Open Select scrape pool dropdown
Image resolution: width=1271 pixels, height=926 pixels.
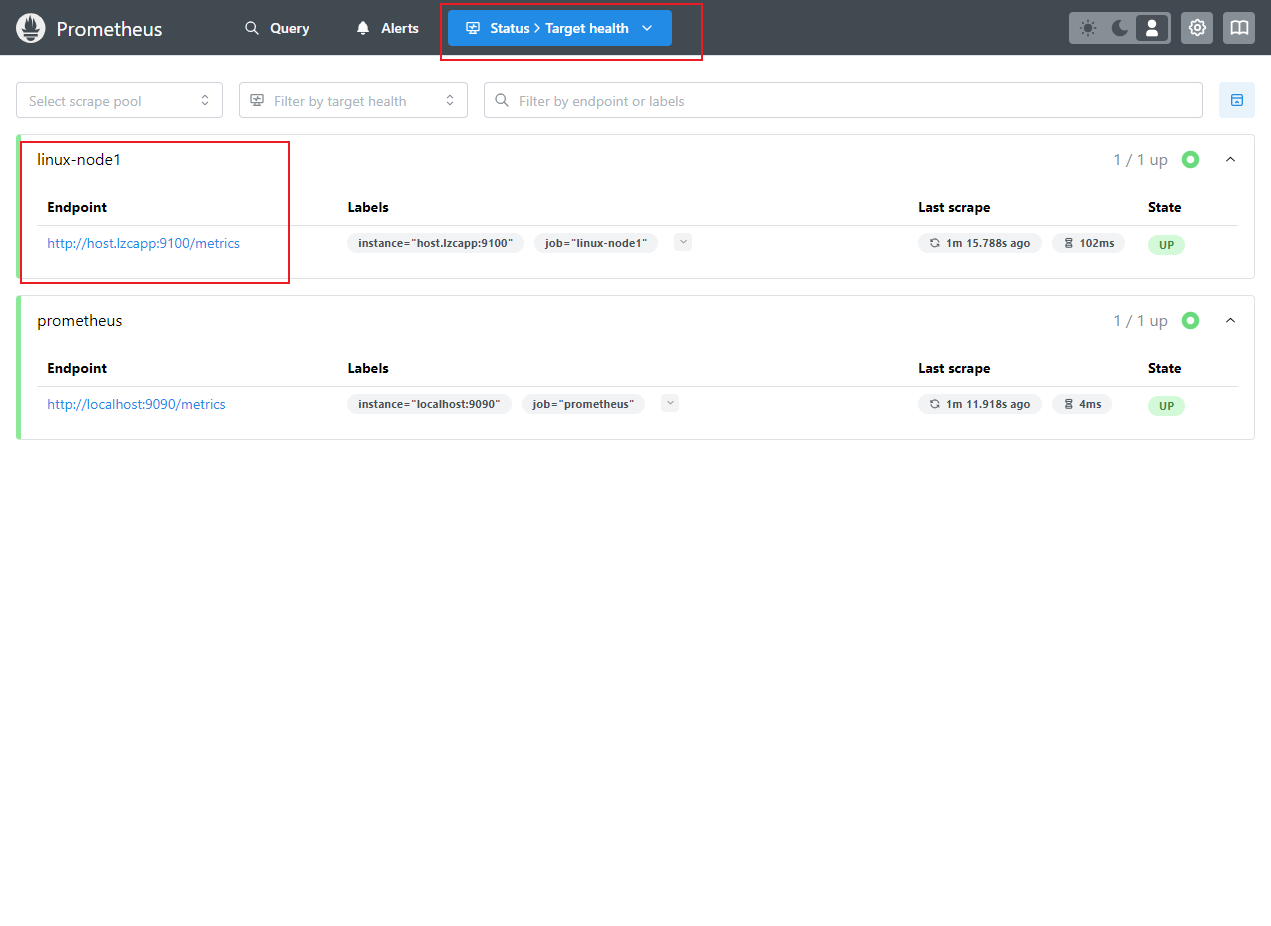(119, 100)
